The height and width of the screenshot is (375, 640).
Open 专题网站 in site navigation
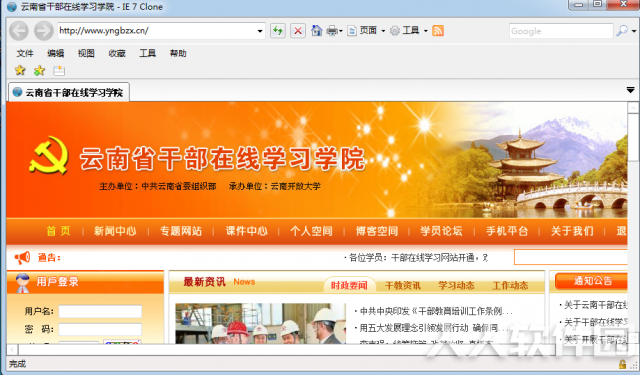coord(181,231)
